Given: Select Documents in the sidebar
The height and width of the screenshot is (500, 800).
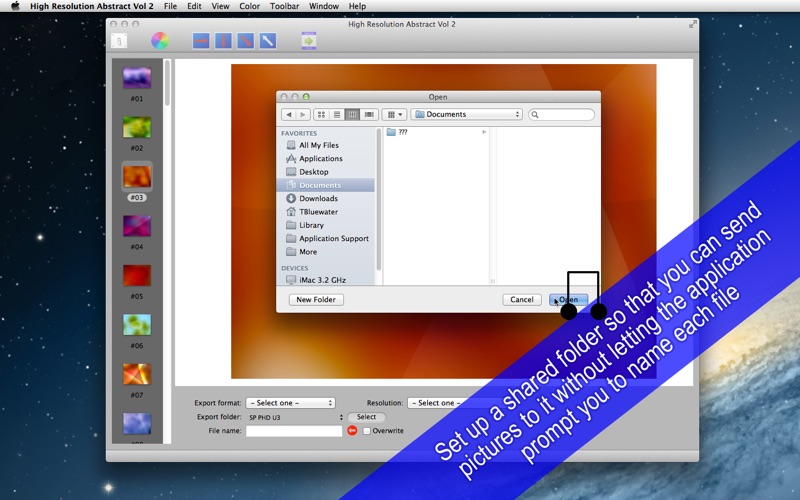Looking at the screenshot, I should click(x=326, y=185).
